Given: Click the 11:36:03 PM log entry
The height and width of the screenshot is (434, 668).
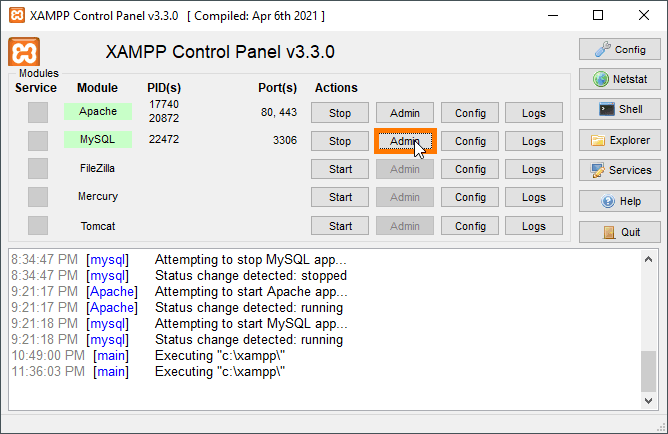Looking at the screenshot, I should coord(148,371).
